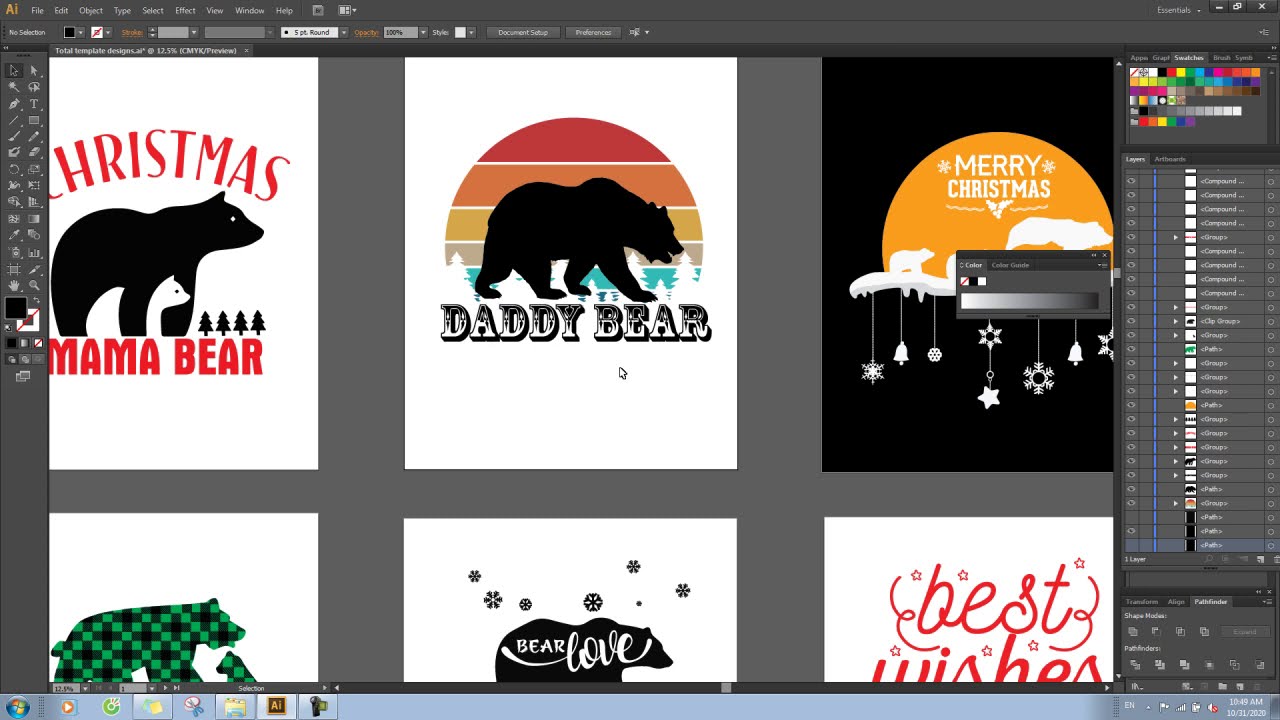Open the Style dropdown in control bar
1280x720 pixels.
pyautogui.click(x=471, y=32)
